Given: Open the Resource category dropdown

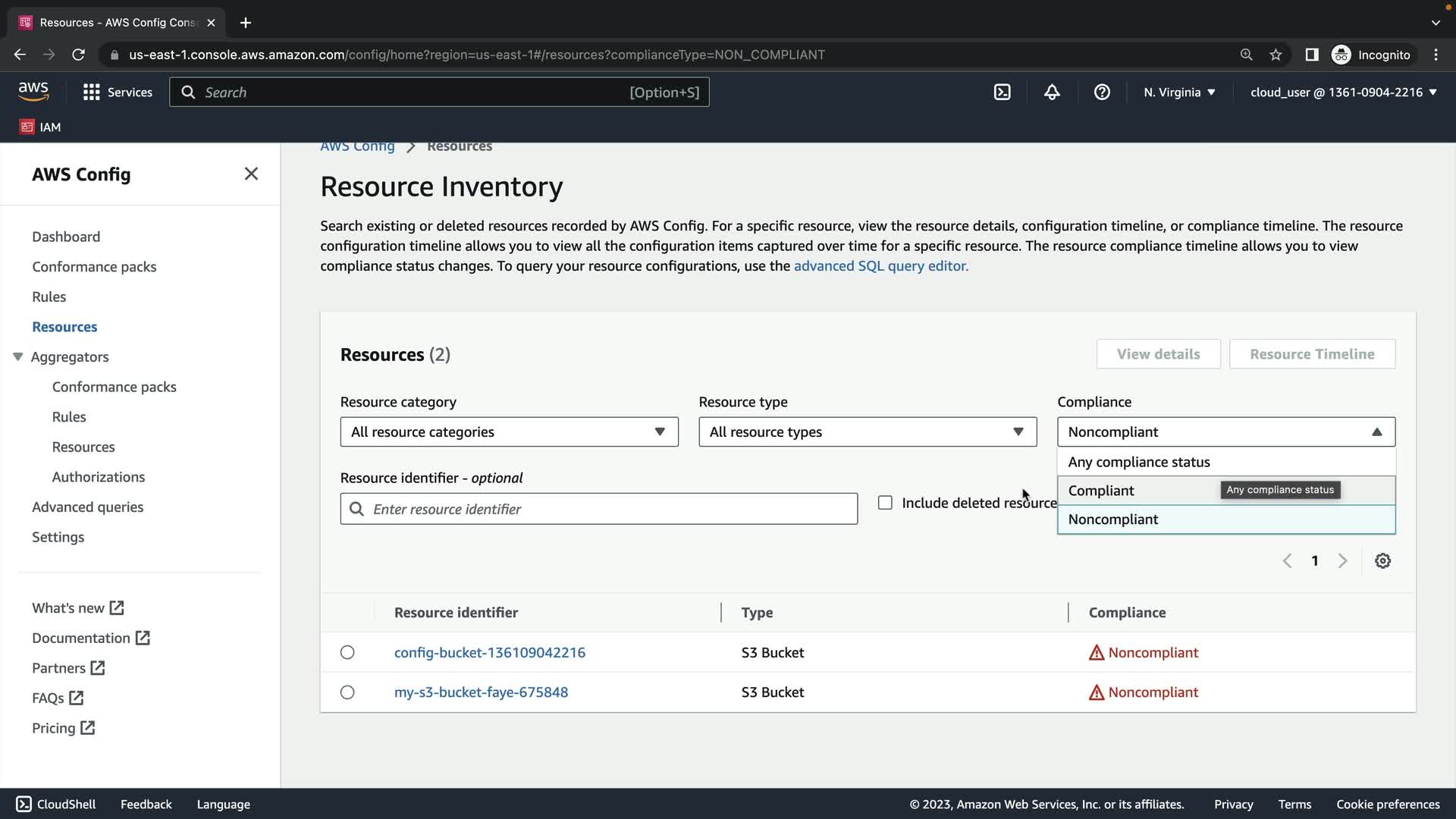Looking at the screenshot, I should coord(509,431).
